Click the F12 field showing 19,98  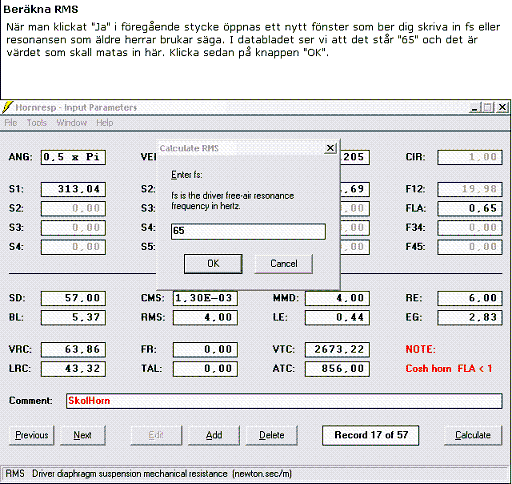click(470, 189)
